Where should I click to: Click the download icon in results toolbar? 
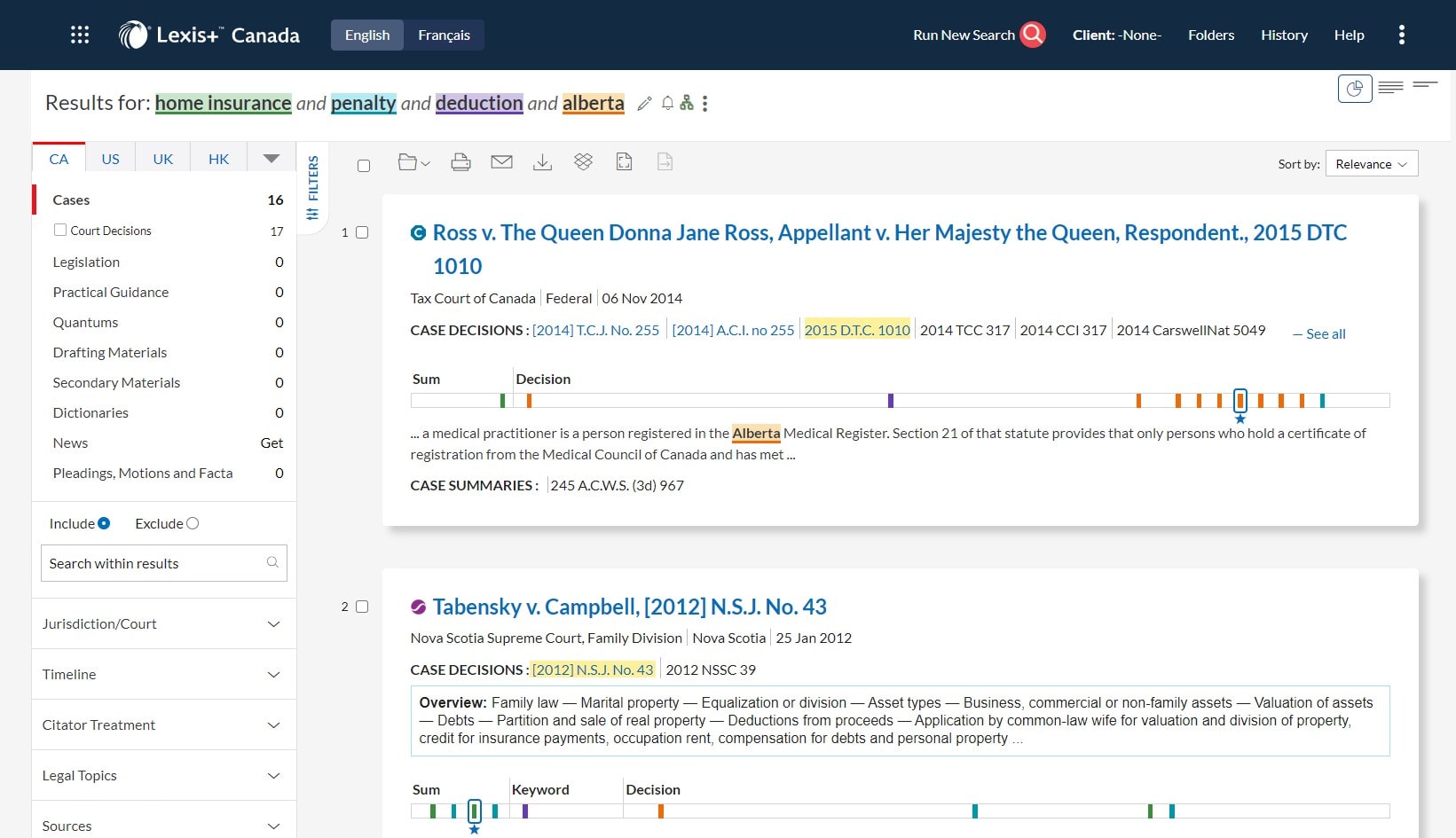tap(542, 162)
